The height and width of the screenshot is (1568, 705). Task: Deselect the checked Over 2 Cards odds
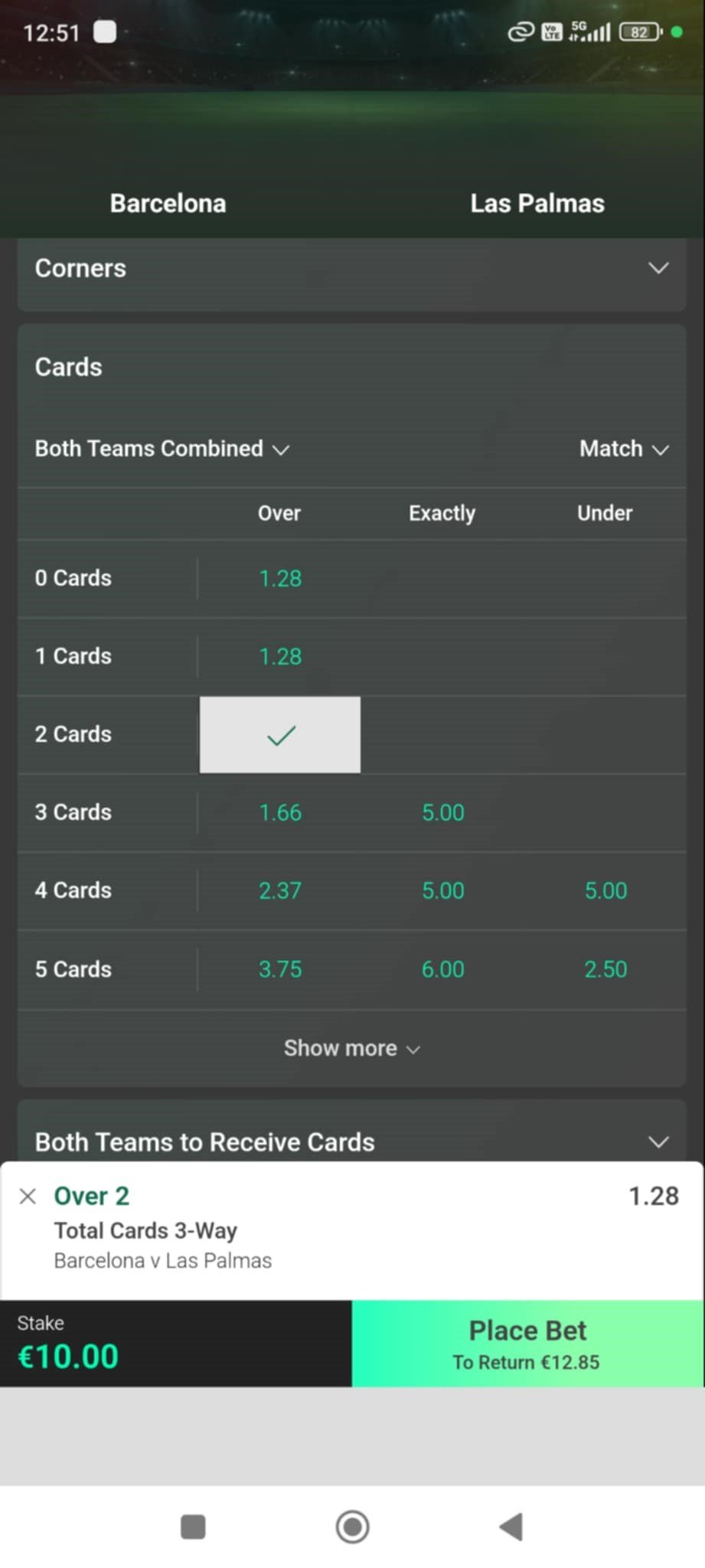pos(280,735)
